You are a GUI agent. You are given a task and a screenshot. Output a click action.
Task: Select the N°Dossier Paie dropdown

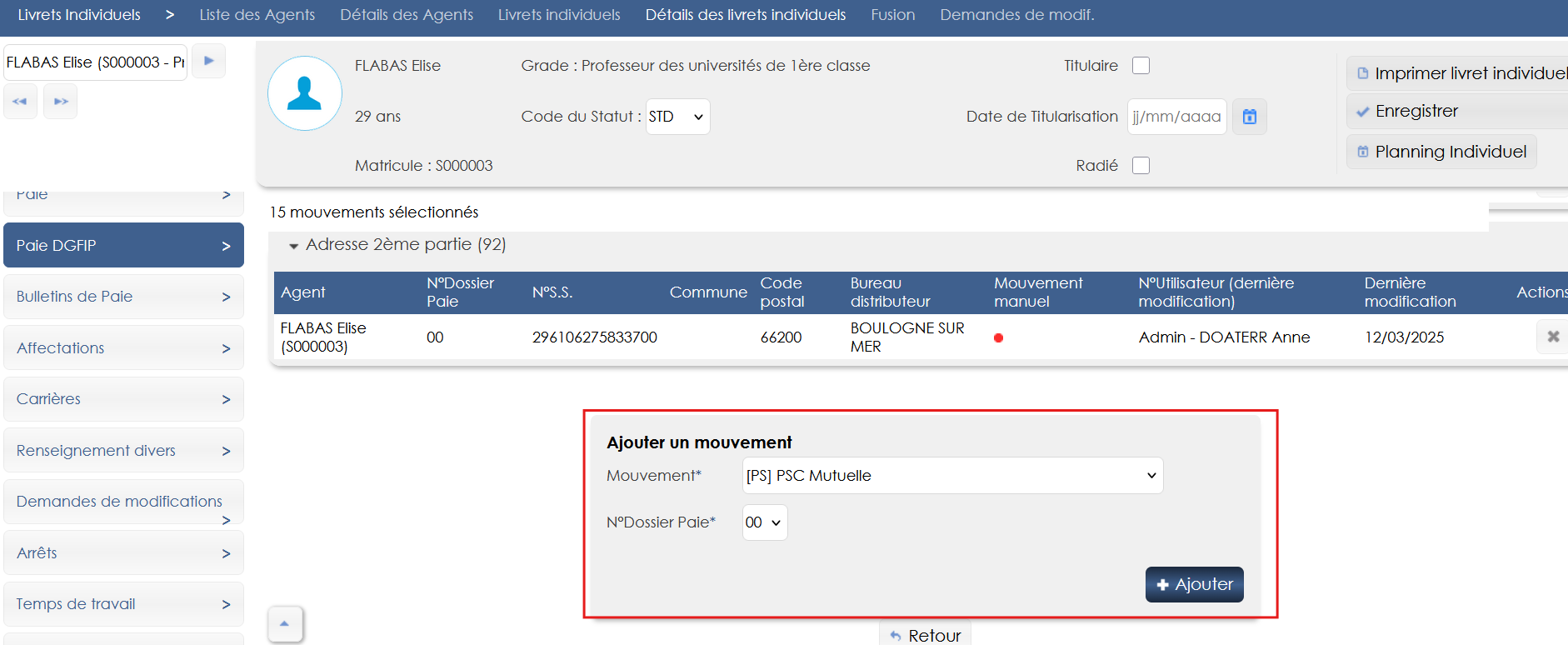[764, 522]
